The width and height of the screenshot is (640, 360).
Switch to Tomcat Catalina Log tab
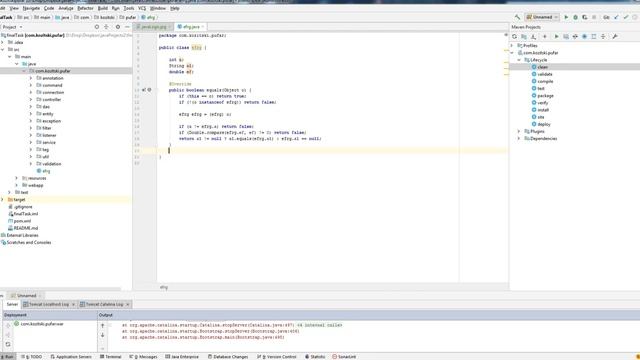coord(104,304)
